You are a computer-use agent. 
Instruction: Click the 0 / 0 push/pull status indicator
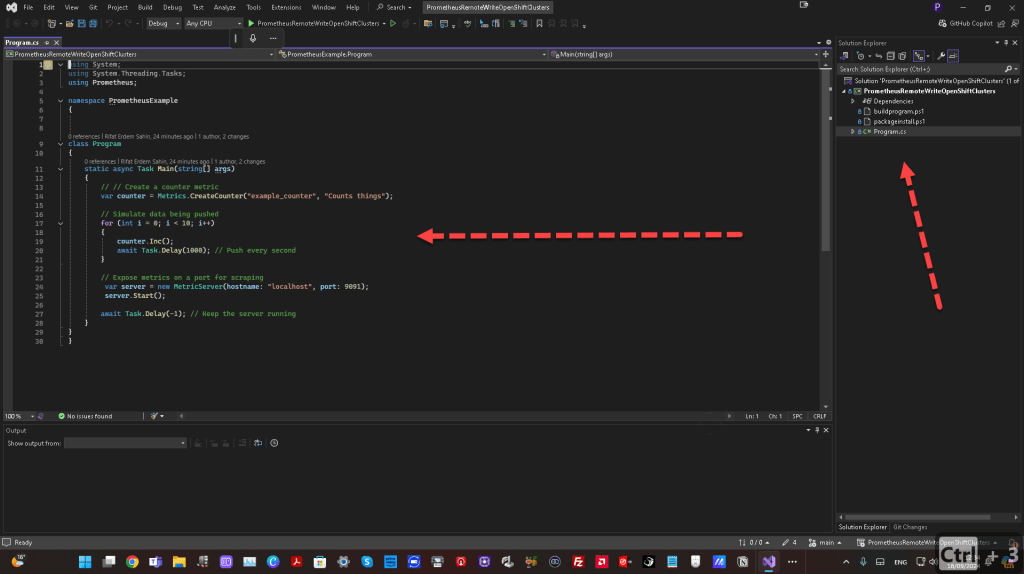[754, 543]
